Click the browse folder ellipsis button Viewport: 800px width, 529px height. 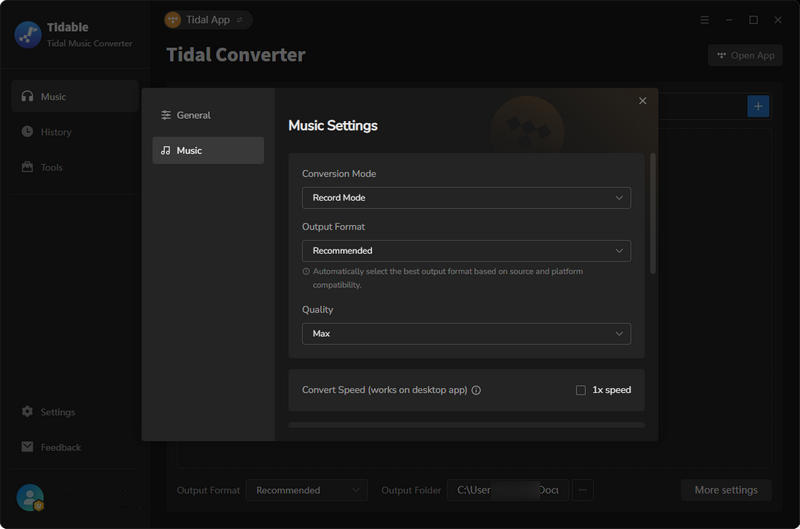583,490
